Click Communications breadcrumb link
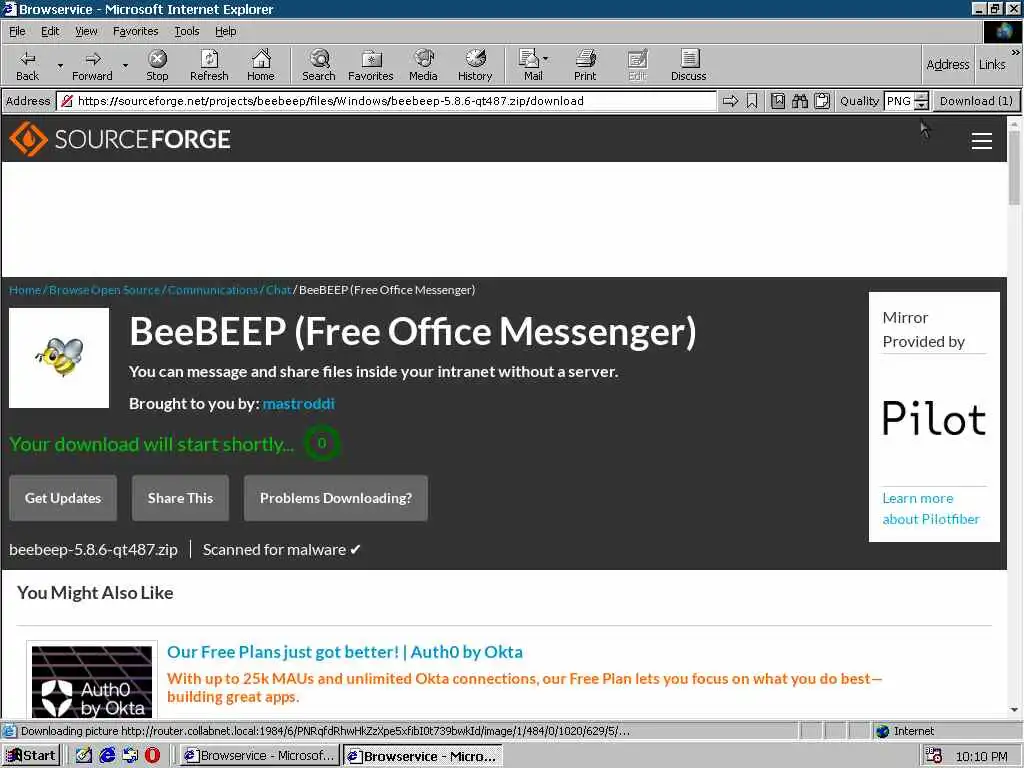Screen dimensions: 1024x768 click(x=213, y=290)
